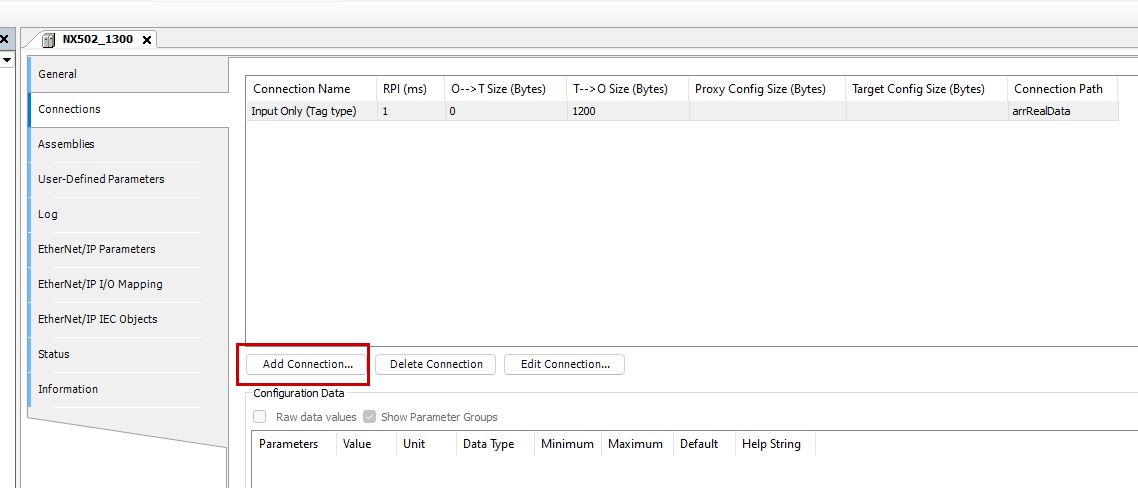
Task: Click the NX502_1300 device tab icon
Action: [50, 40]
